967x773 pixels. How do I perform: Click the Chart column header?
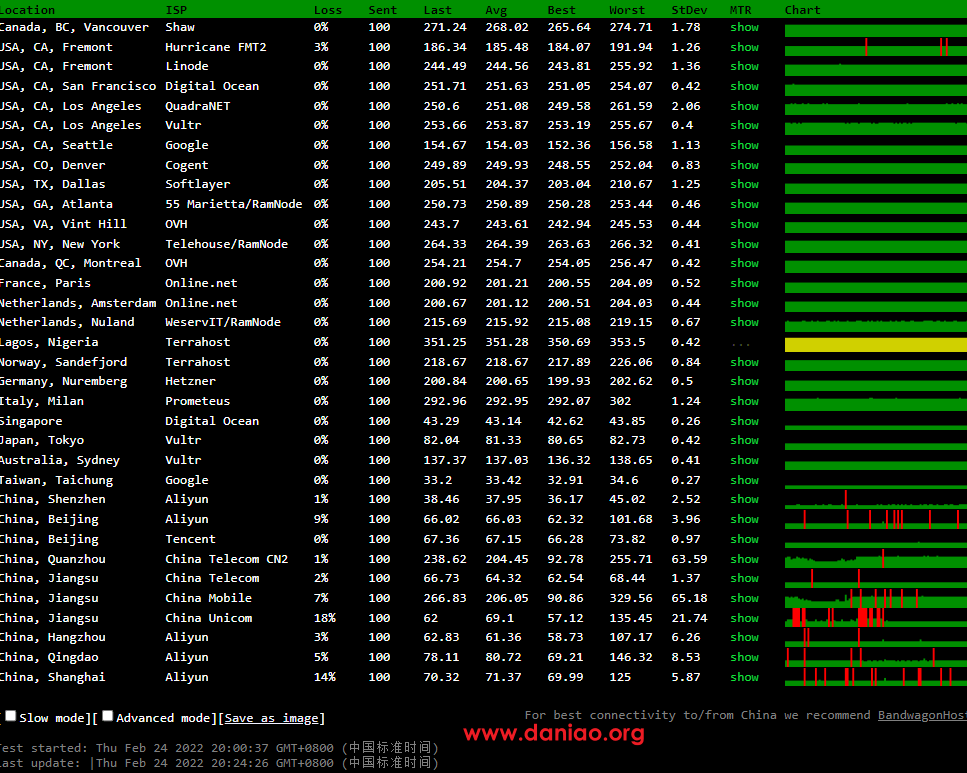(802, 10)
